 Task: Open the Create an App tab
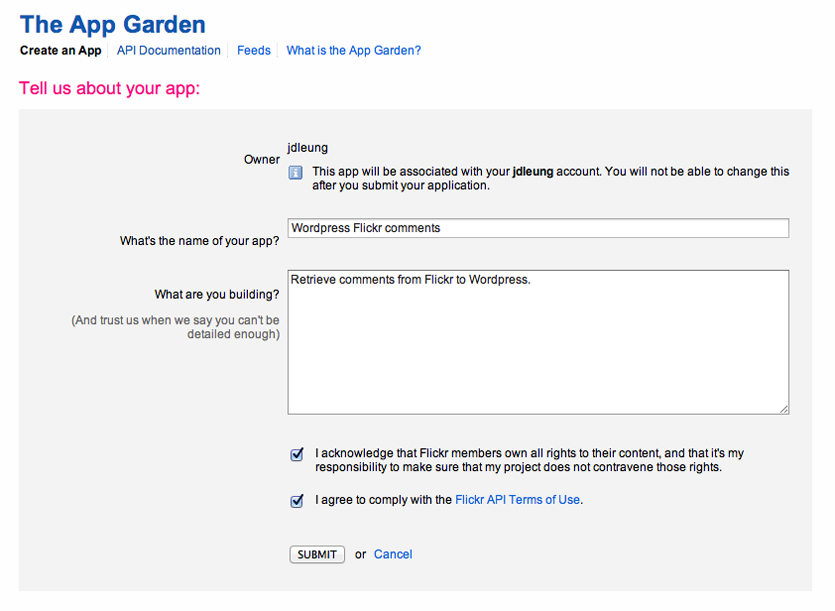[x=60, y=51]
